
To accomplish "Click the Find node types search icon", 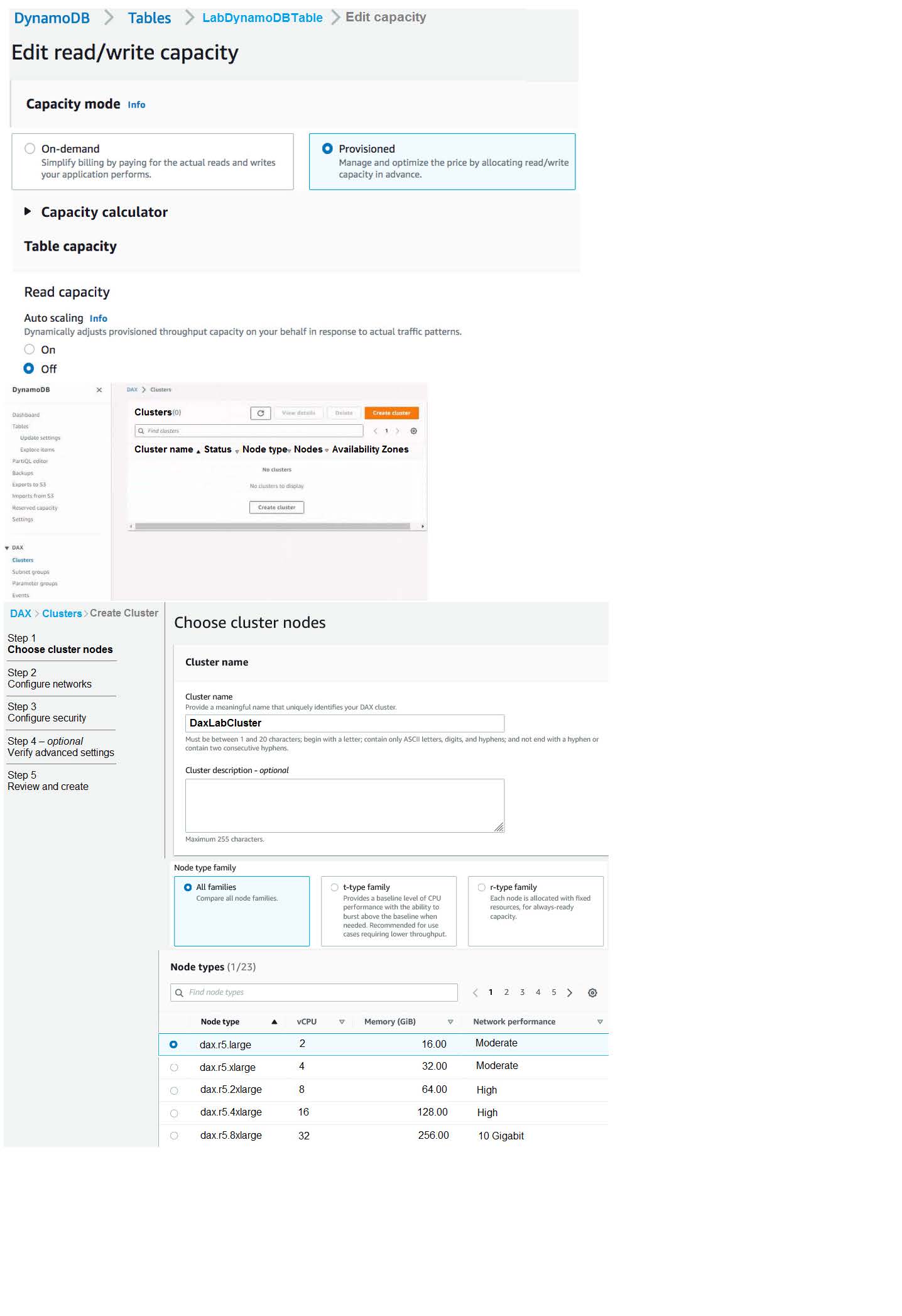I will click(x=180, y=993).
